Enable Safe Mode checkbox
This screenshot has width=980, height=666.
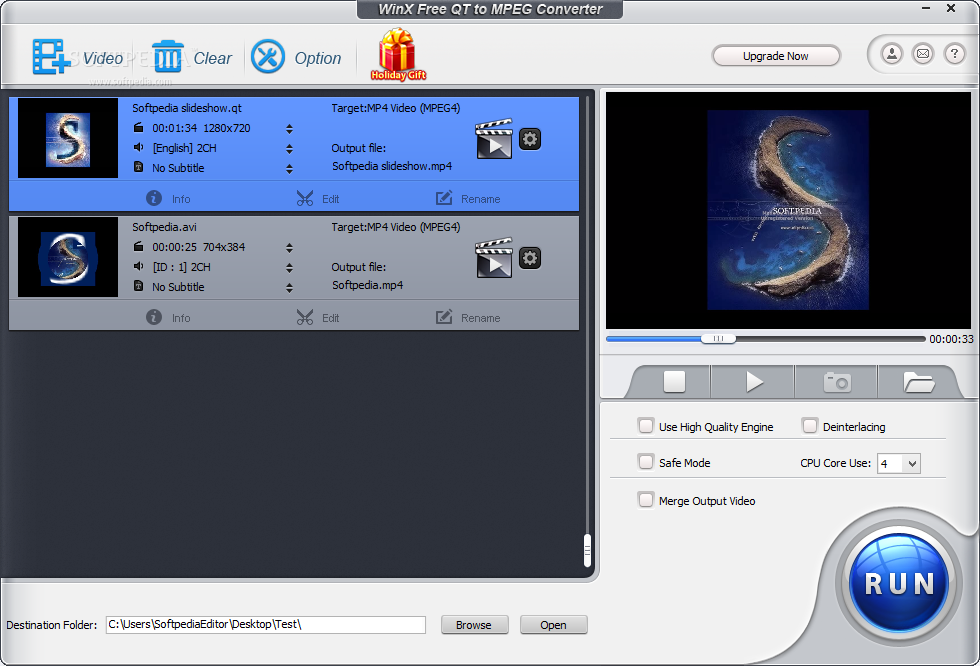646,462
